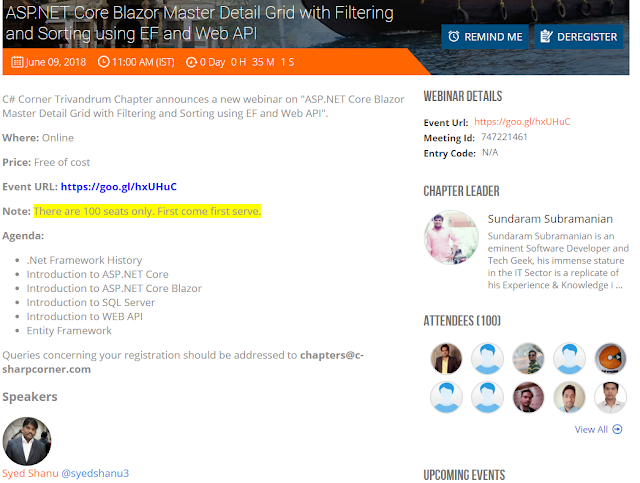Click speaker Syed Shanu's photo

[27, 441]
